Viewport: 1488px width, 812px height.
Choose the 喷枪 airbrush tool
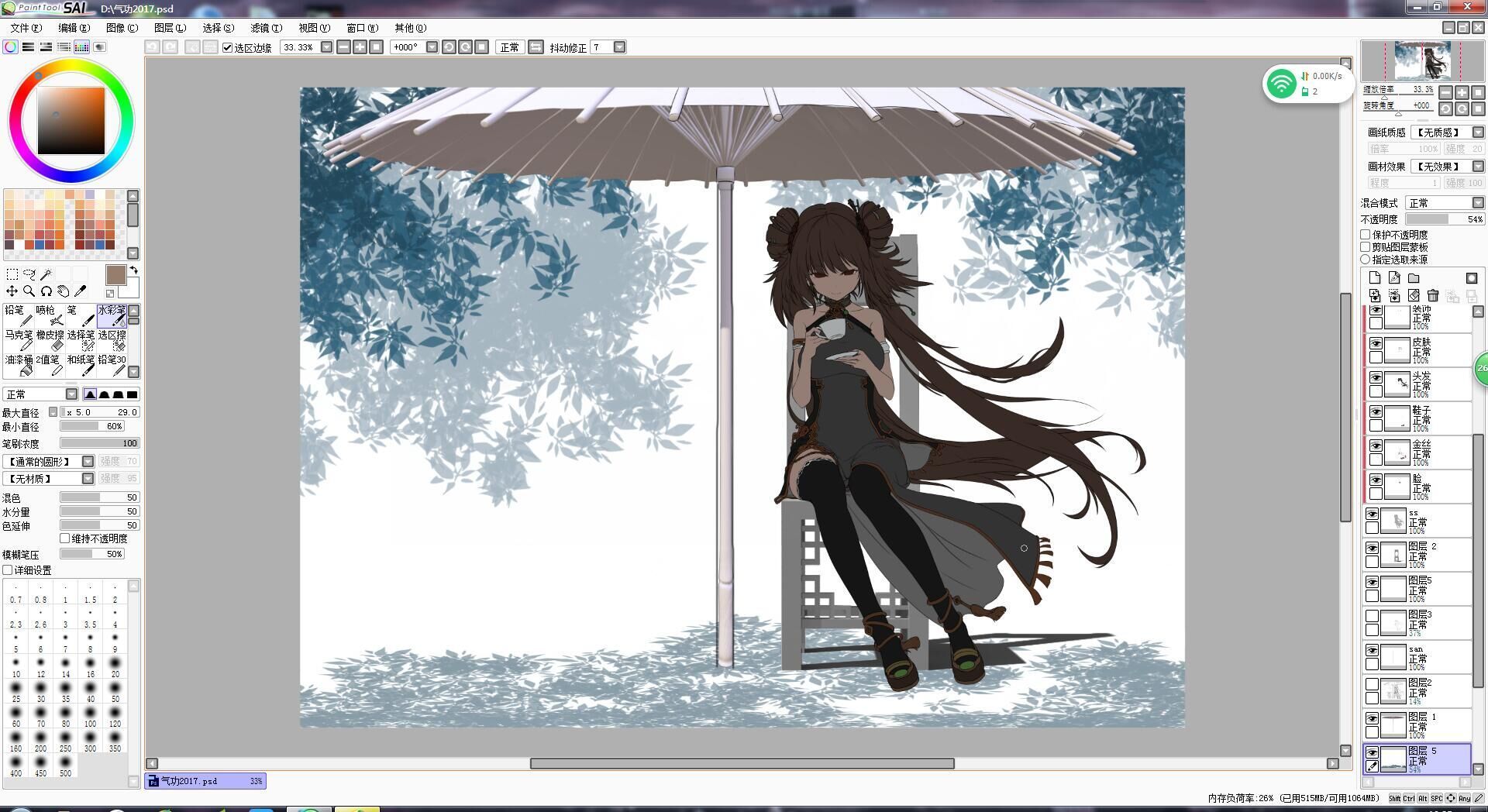[50, 315]
